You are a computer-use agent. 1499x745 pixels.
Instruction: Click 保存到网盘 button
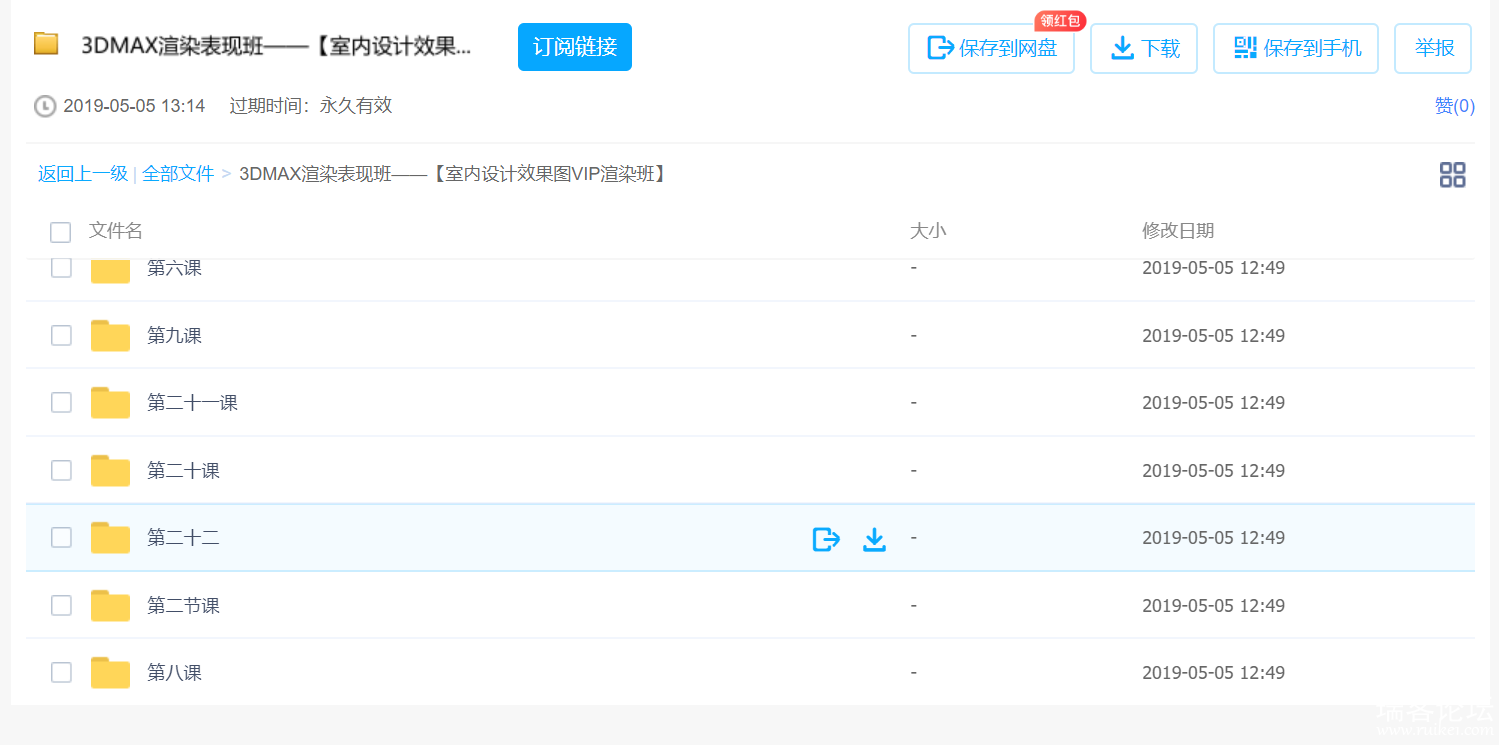coord(991,48)
